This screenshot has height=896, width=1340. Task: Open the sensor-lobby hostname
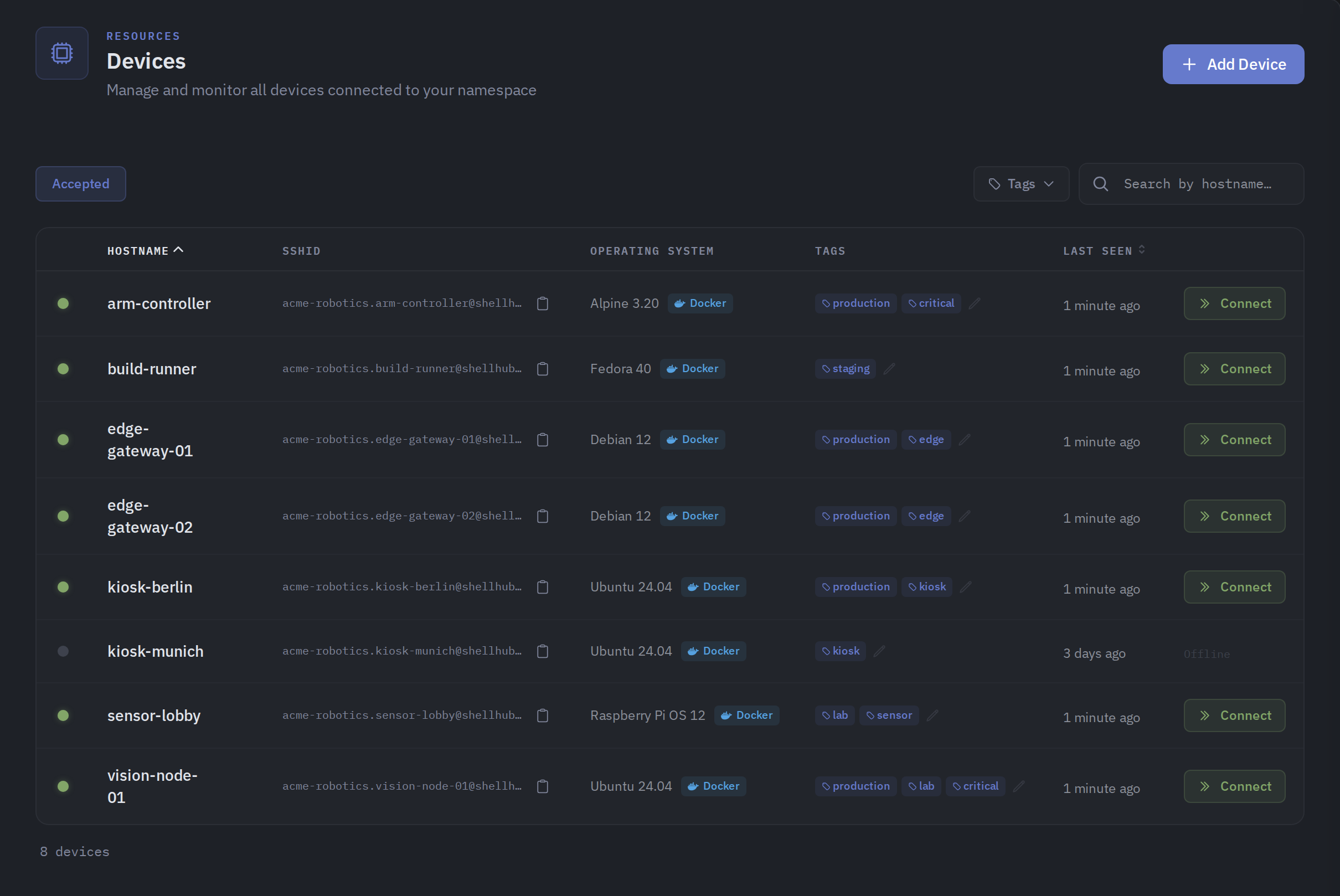[154, 715]
